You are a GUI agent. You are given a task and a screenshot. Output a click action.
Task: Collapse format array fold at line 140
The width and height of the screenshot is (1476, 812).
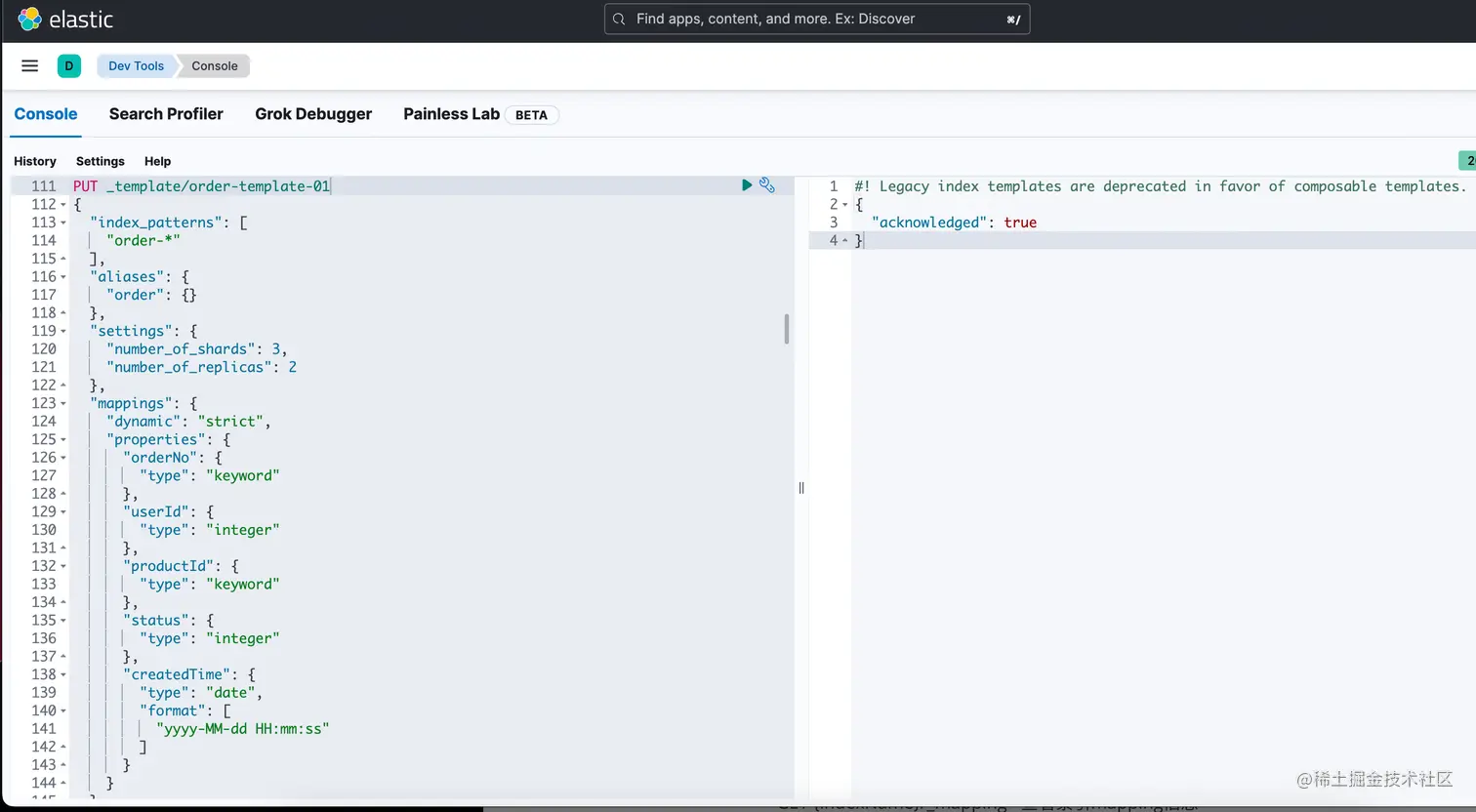[63, 710]
